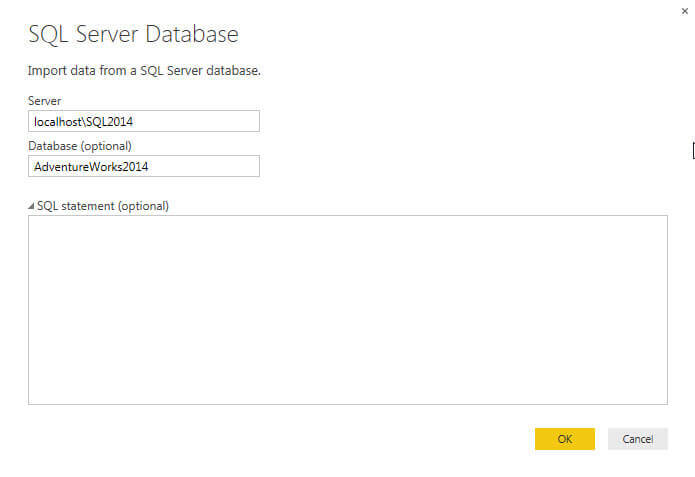Click the "Database (optional)" label
695x477 pixels.
click(x=79, y=146)
